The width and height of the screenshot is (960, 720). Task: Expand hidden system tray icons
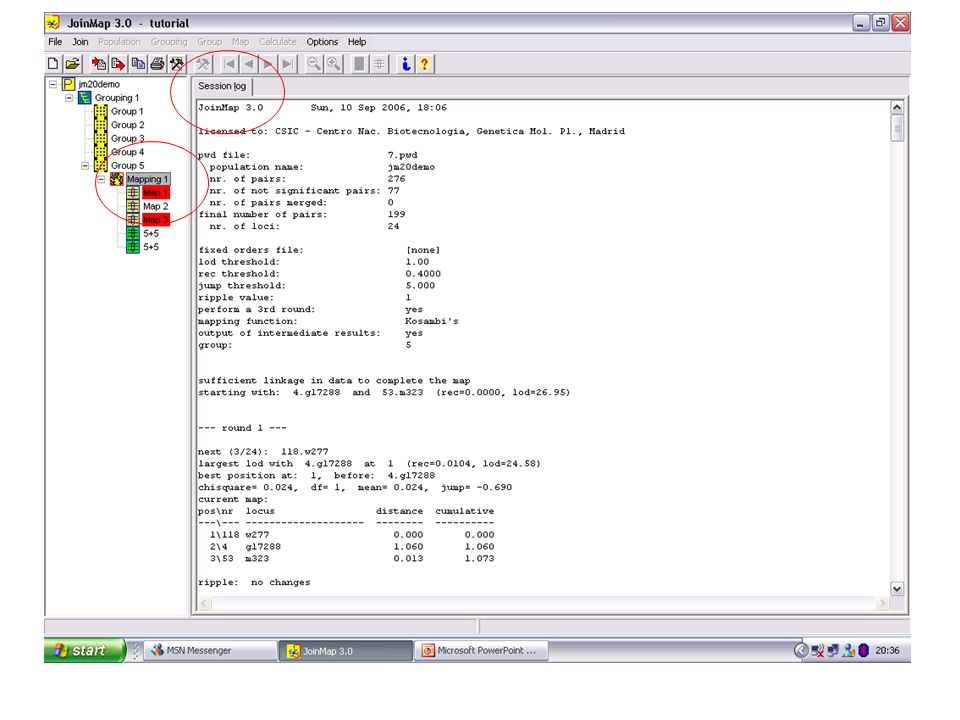(801, 650)
